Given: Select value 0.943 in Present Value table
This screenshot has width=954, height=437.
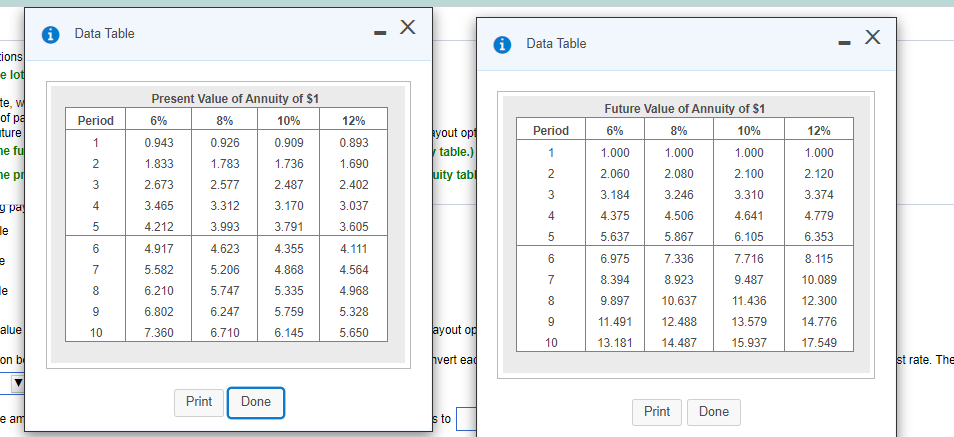Looking at the screenshot, I should tap(159, 143).
